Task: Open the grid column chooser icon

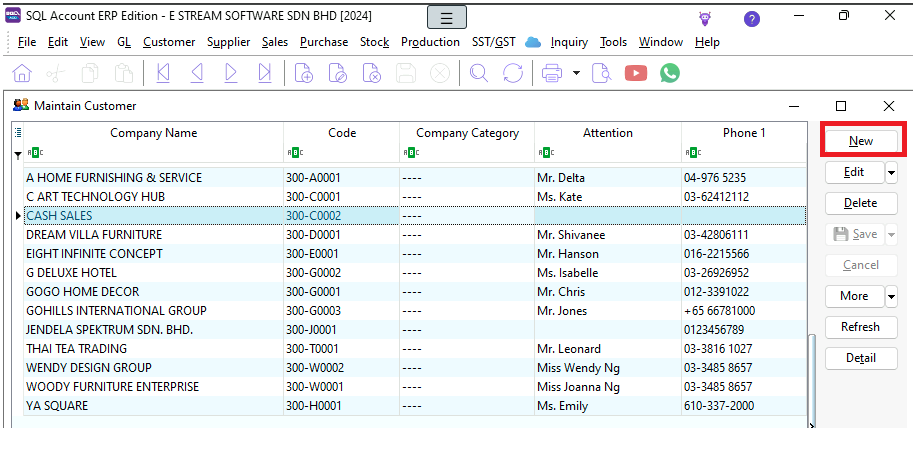Action: [17, 132]
